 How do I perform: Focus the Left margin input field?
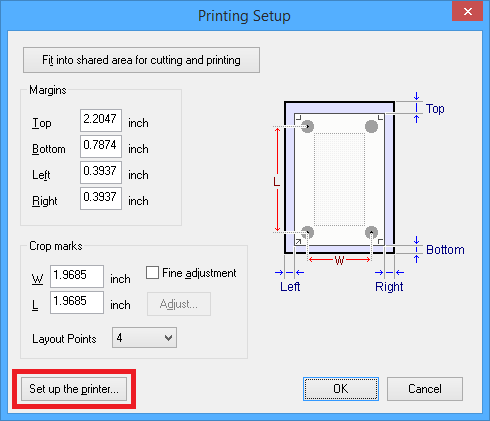click(101, 172)
